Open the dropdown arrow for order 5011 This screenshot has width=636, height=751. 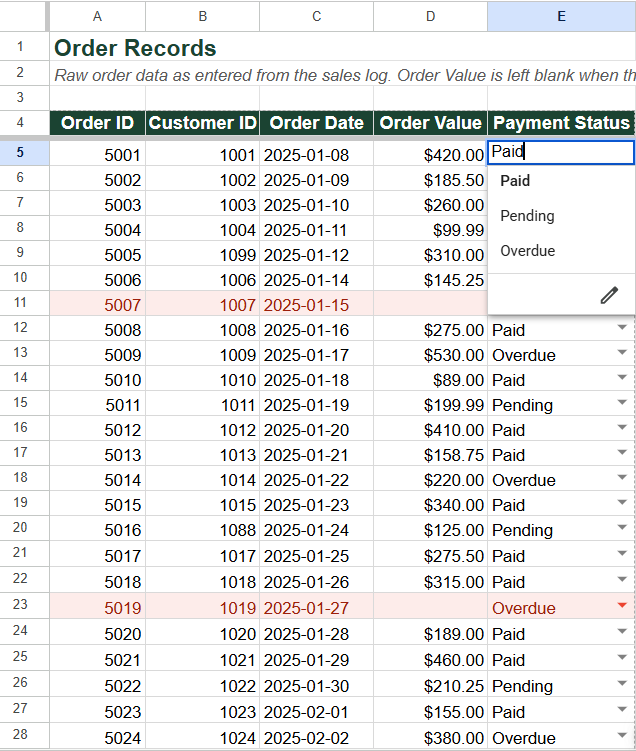622,402
